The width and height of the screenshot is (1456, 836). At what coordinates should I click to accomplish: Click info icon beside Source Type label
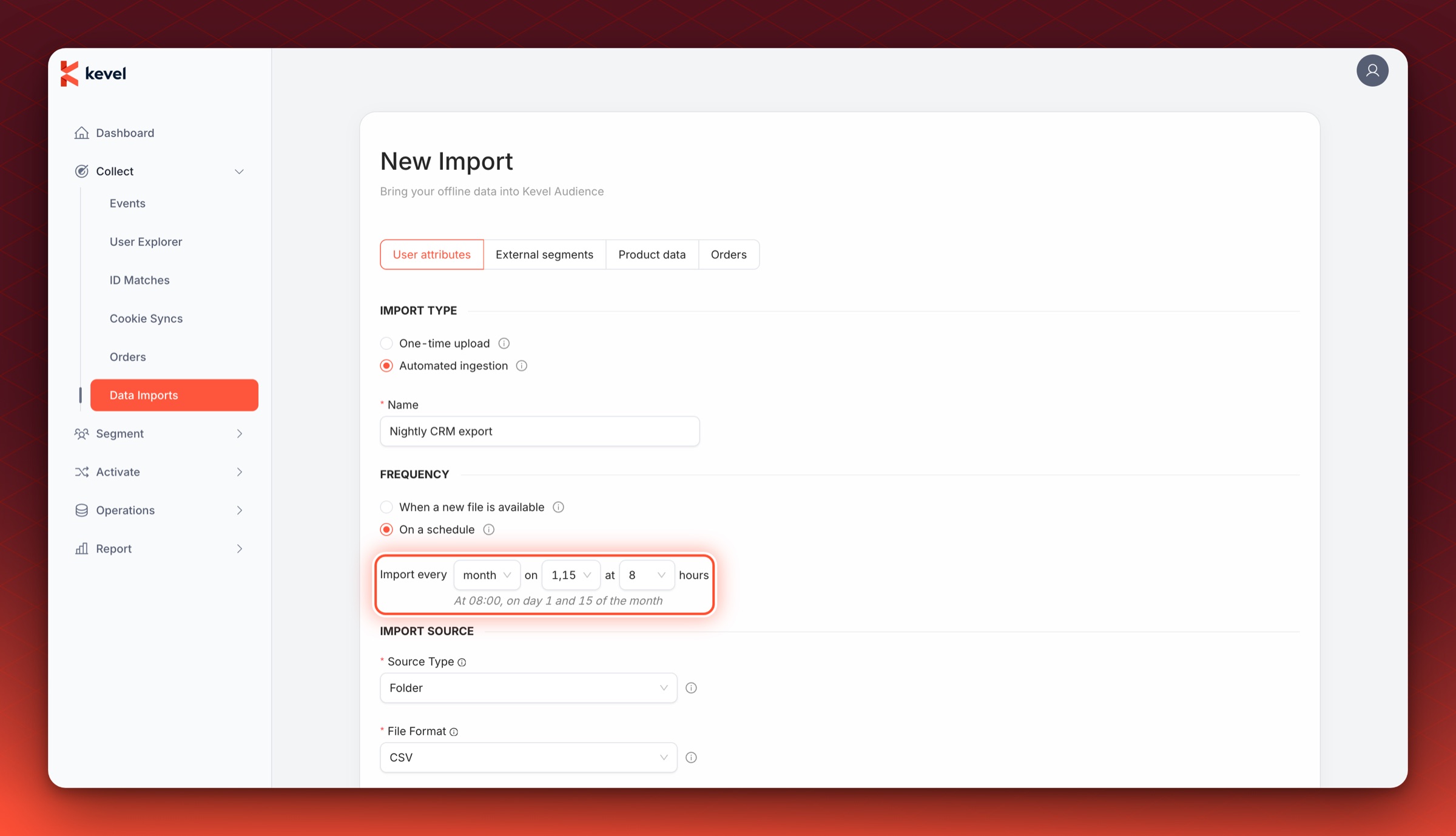(x=462, y=662)
